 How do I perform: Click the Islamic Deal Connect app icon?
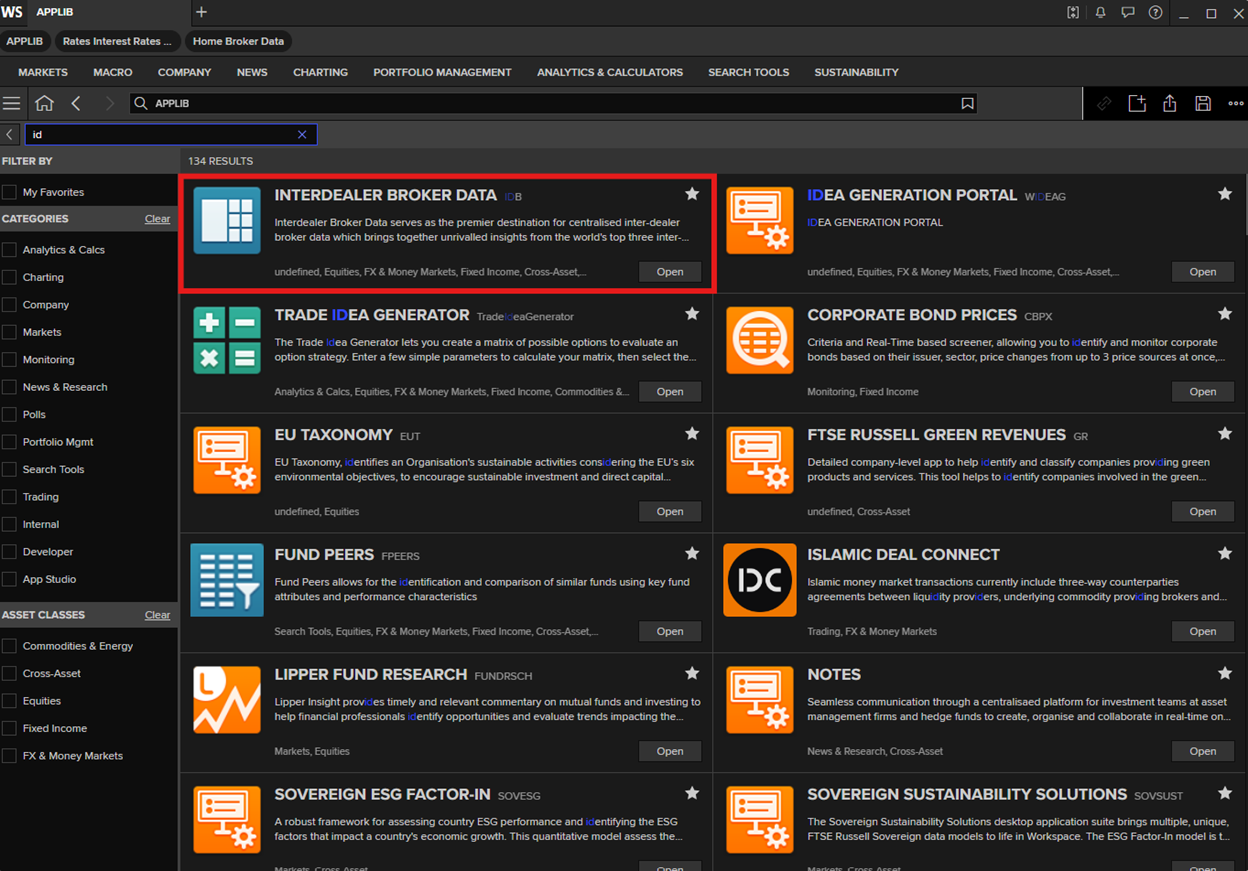759,580
